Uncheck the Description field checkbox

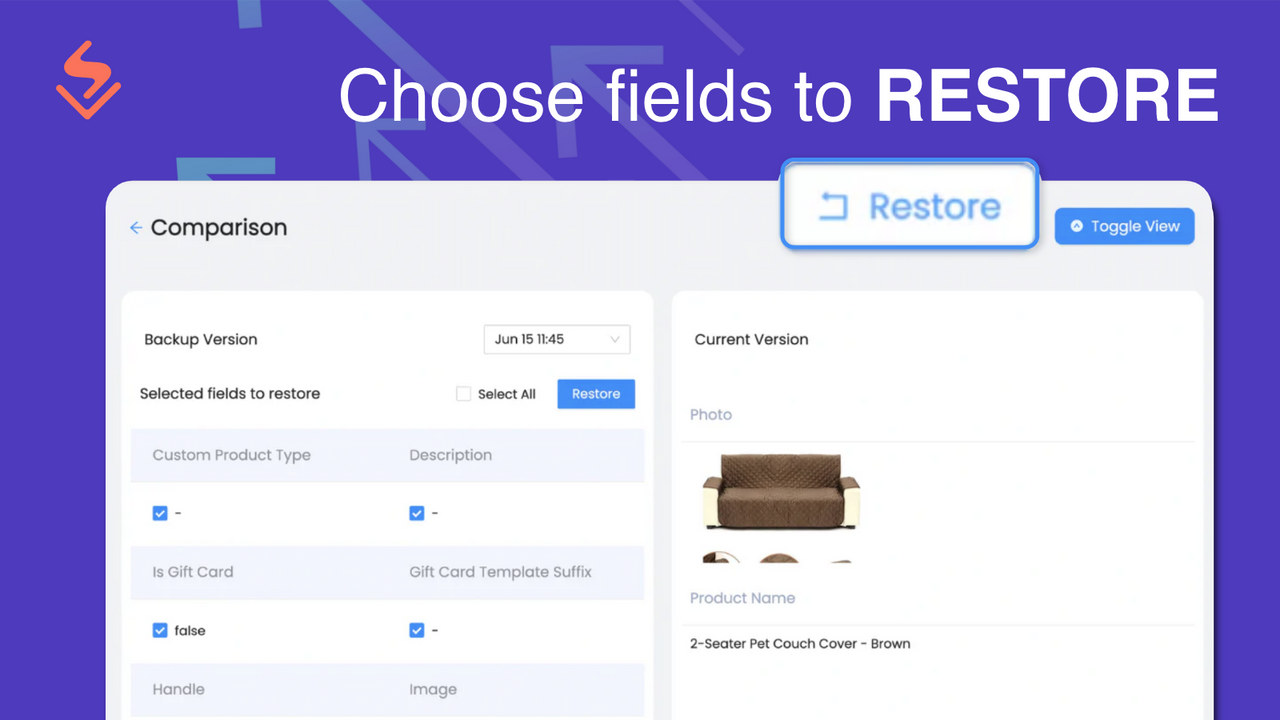tap(417, 513)
